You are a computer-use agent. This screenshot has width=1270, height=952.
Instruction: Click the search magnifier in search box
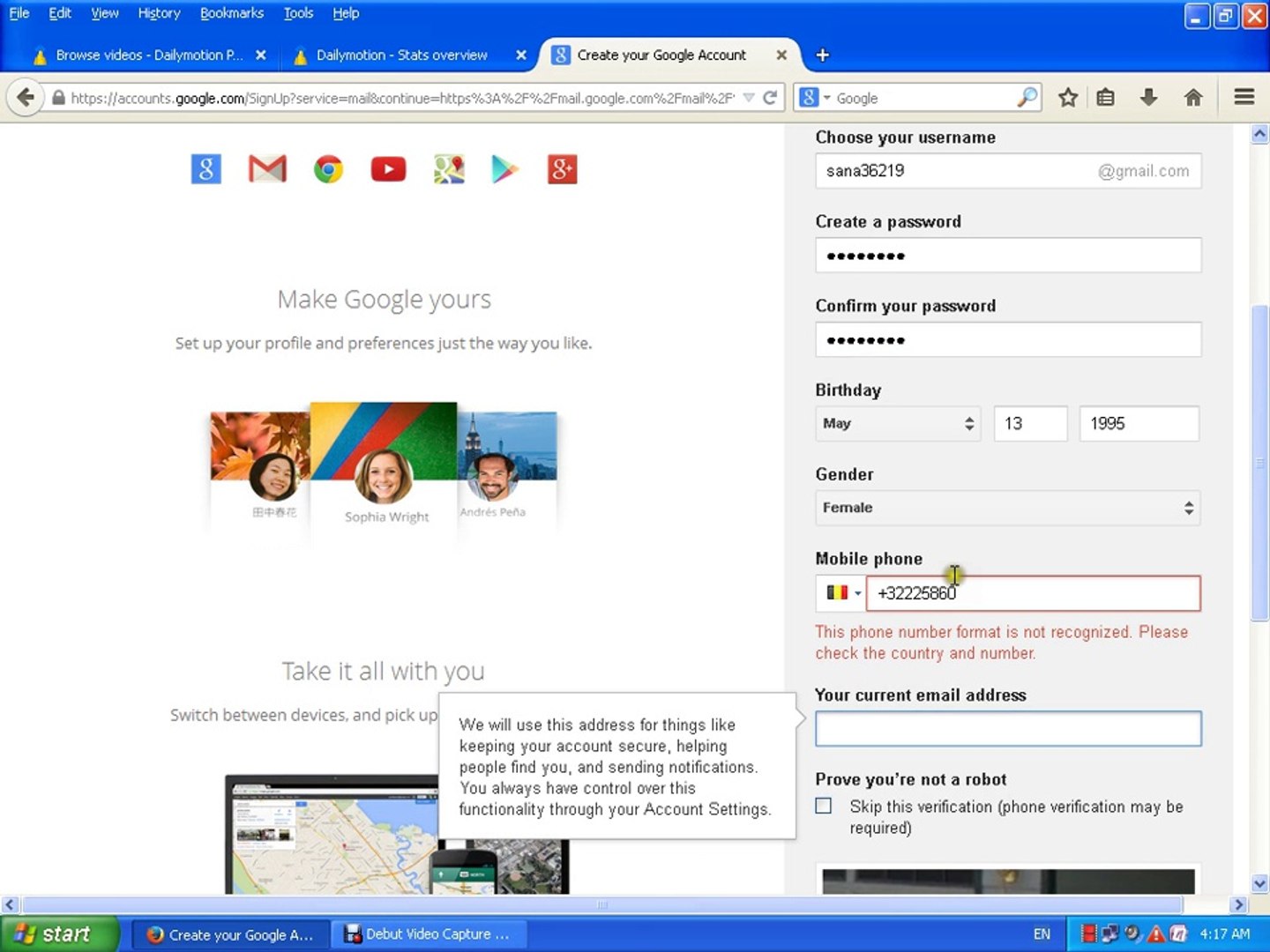[x=1027, y=98]
